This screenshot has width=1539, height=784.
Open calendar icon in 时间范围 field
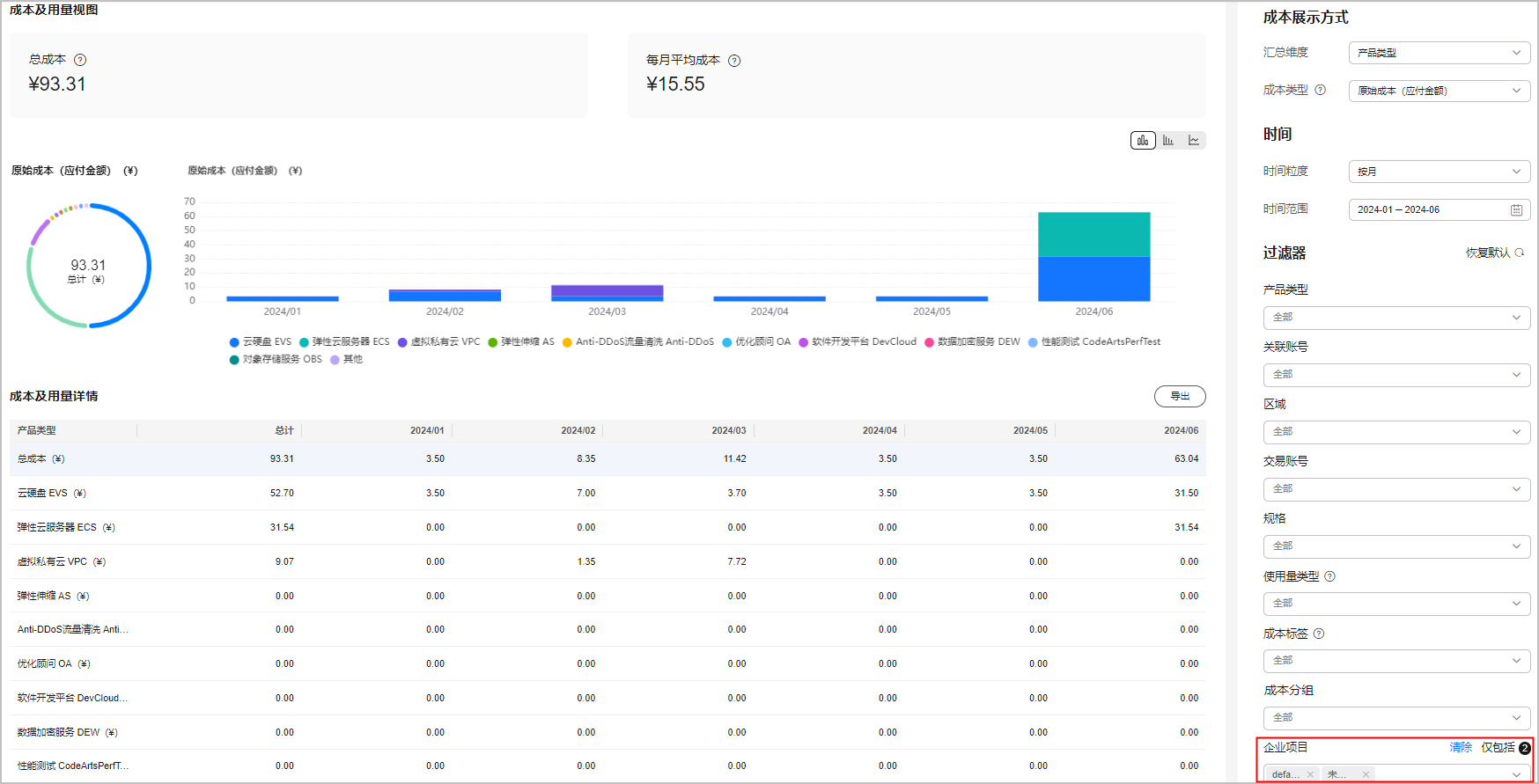1516,210
